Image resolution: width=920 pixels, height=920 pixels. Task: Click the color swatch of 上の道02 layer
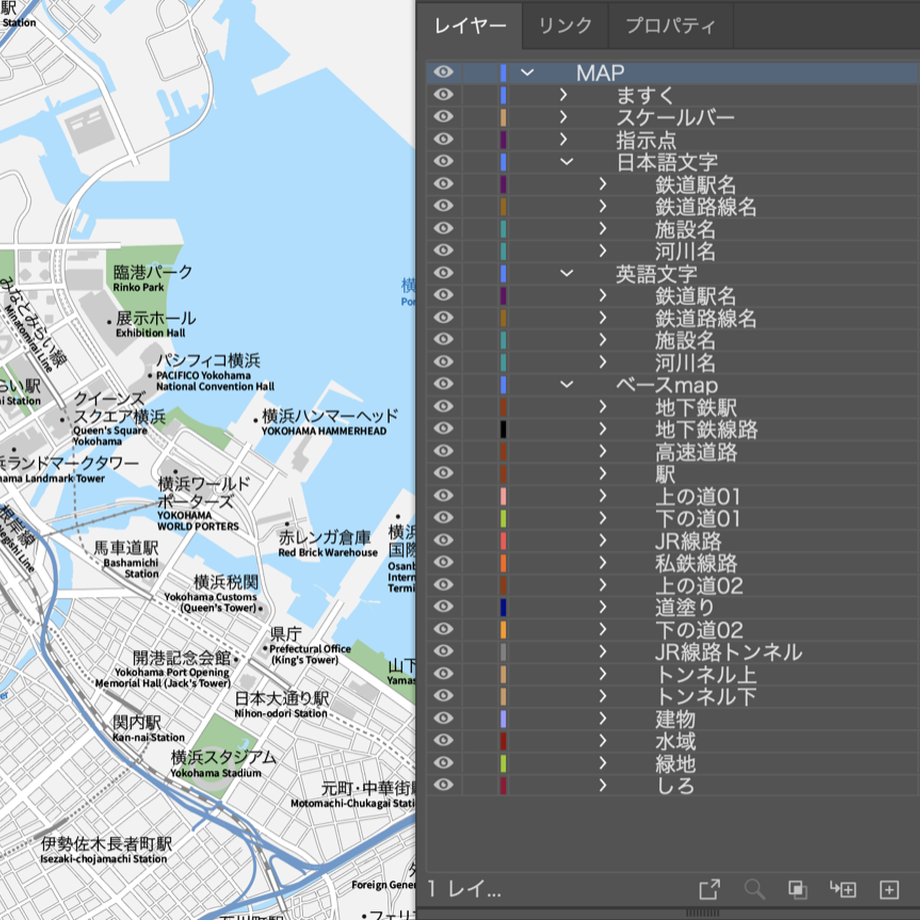pos(503,585)
